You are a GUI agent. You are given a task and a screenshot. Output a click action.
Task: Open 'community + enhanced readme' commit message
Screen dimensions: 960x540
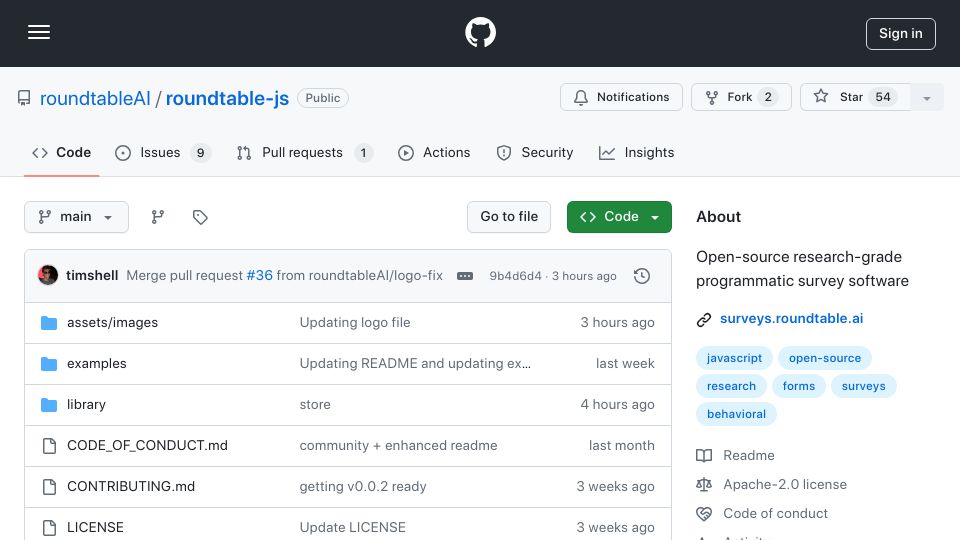click(398, 446)
